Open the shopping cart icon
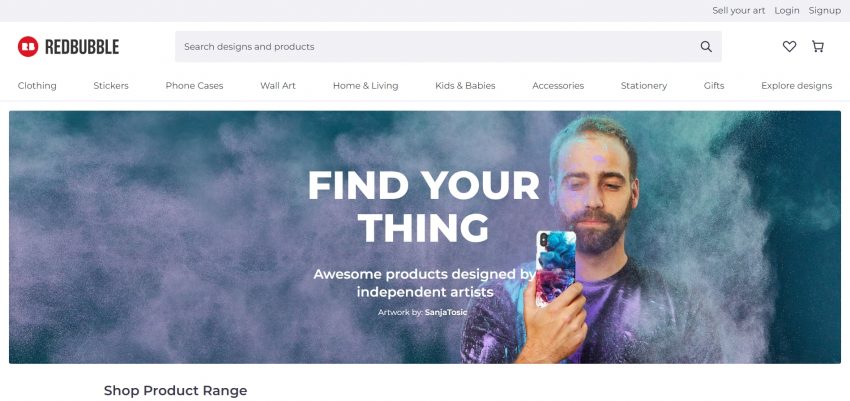 pyautogui.click(x=817, y=47)
